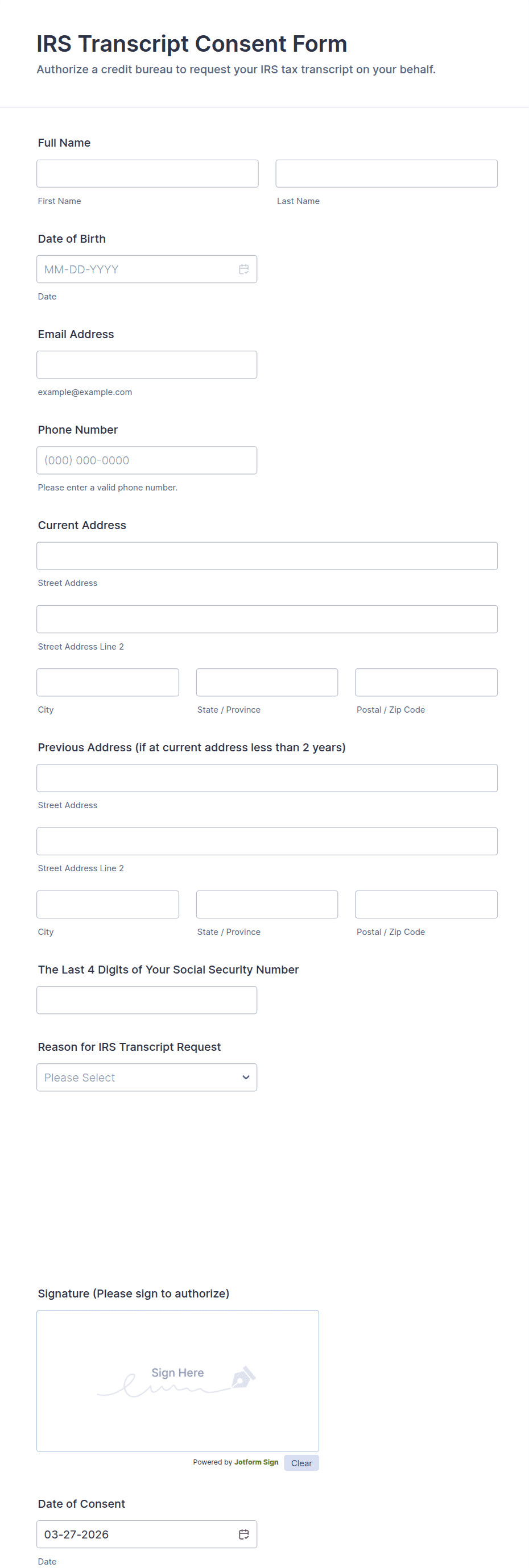Screen dimensions: 529x1568
Task: Focus the First Name field
Action: [x=147, y=173]
